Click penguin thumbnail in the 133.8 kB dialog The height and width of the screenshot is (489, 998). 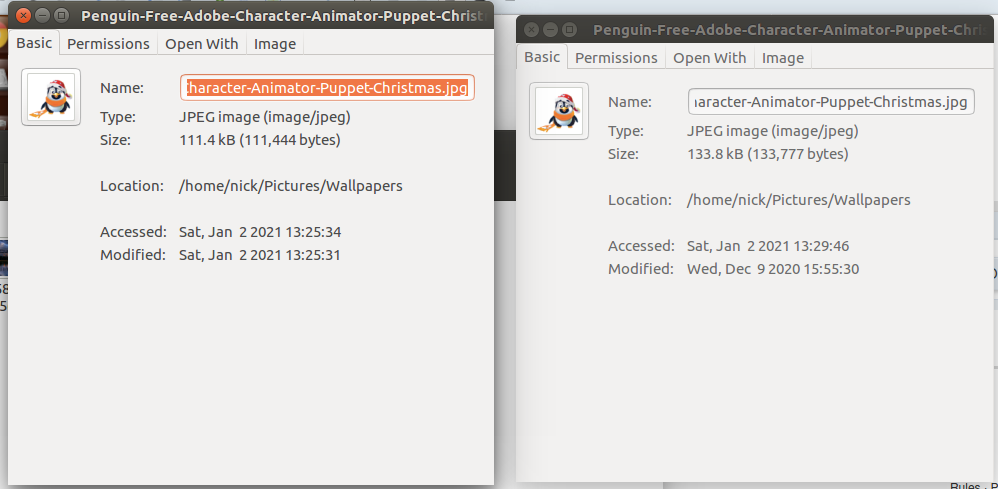click(x=559, y=111)
